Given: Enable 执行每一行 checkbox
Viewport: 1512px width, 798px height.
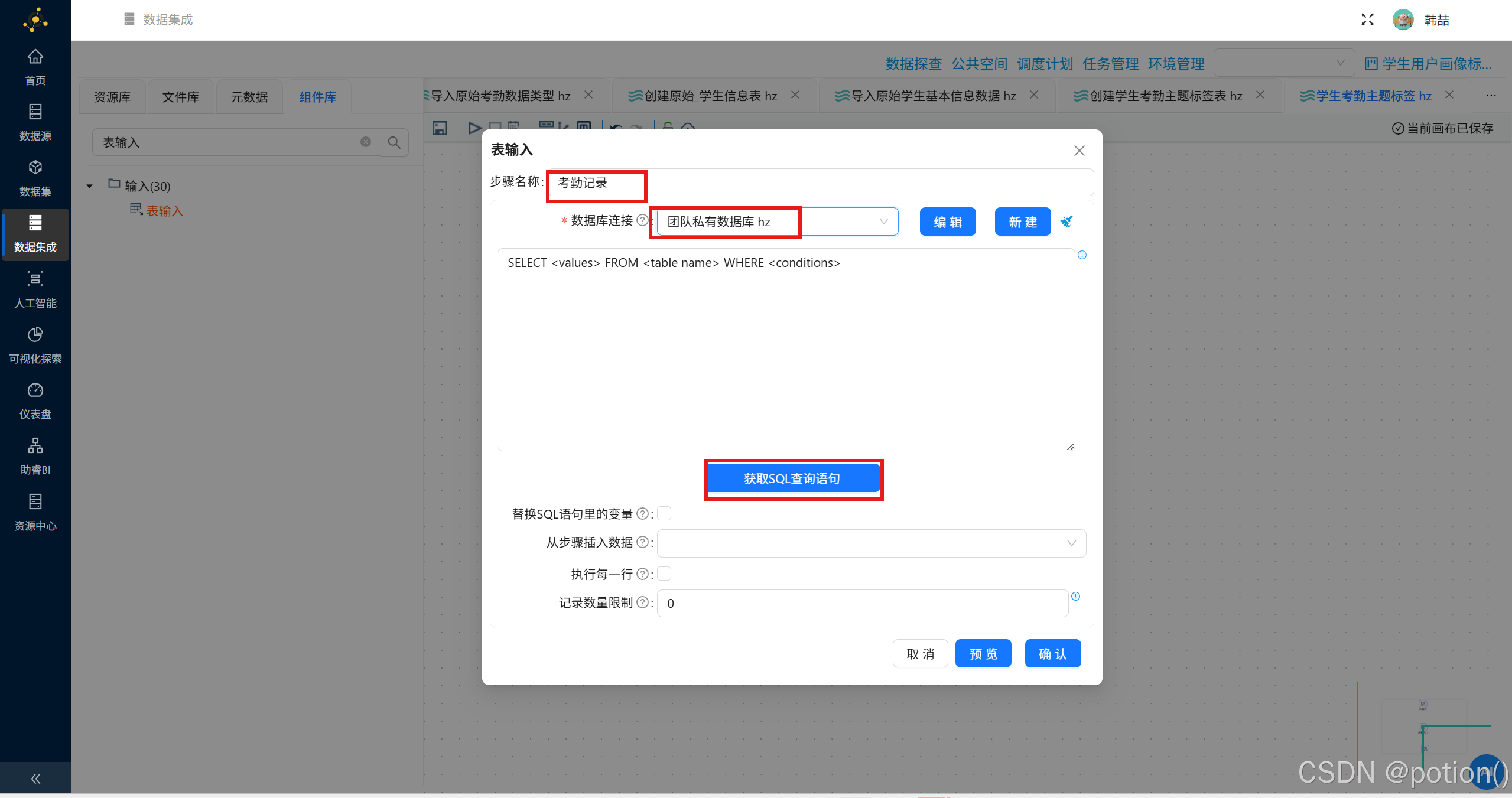Looking at the screenshot, I should coord(664,574).
